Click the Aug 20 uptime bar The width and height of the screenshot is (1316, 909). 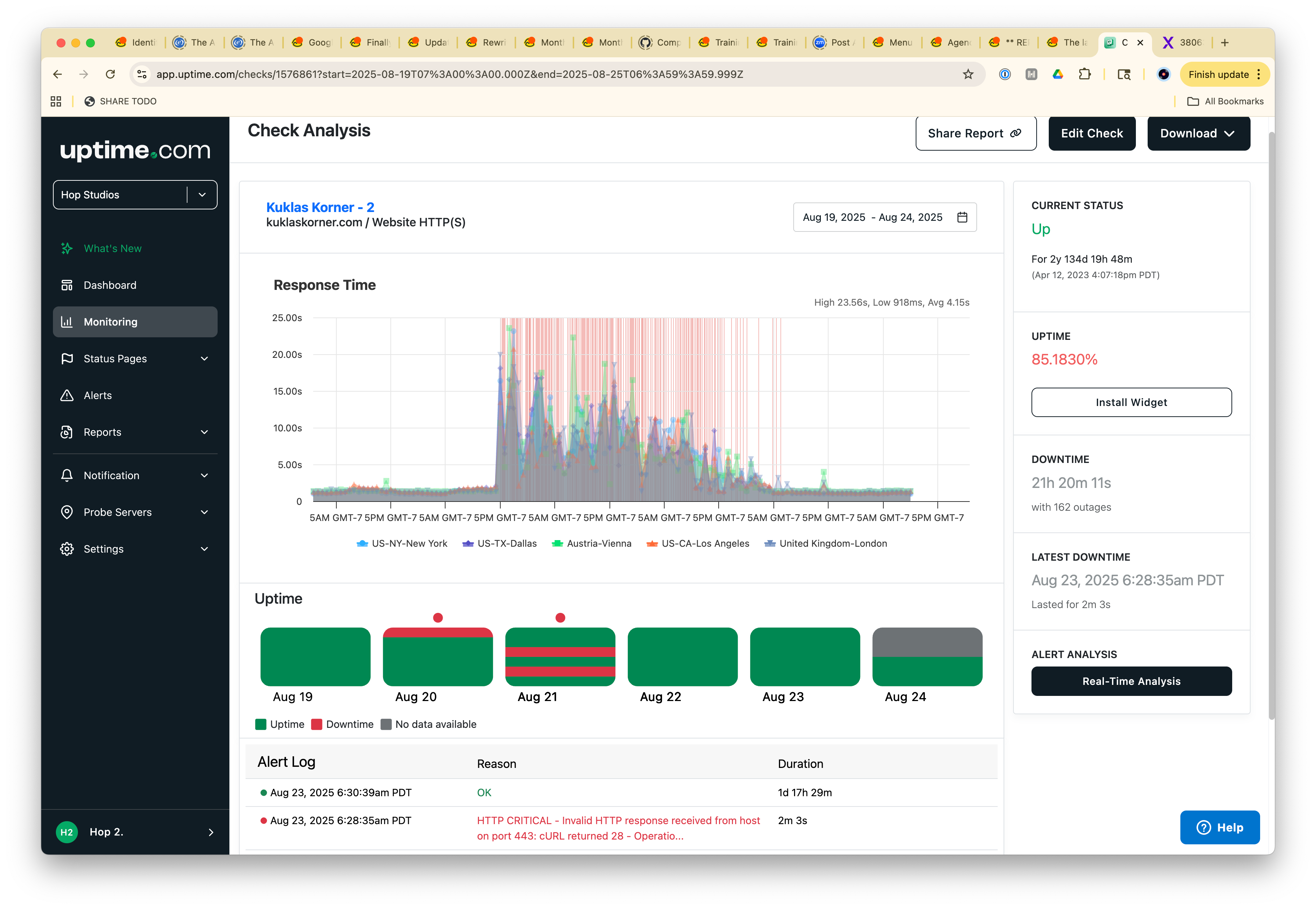437,657
